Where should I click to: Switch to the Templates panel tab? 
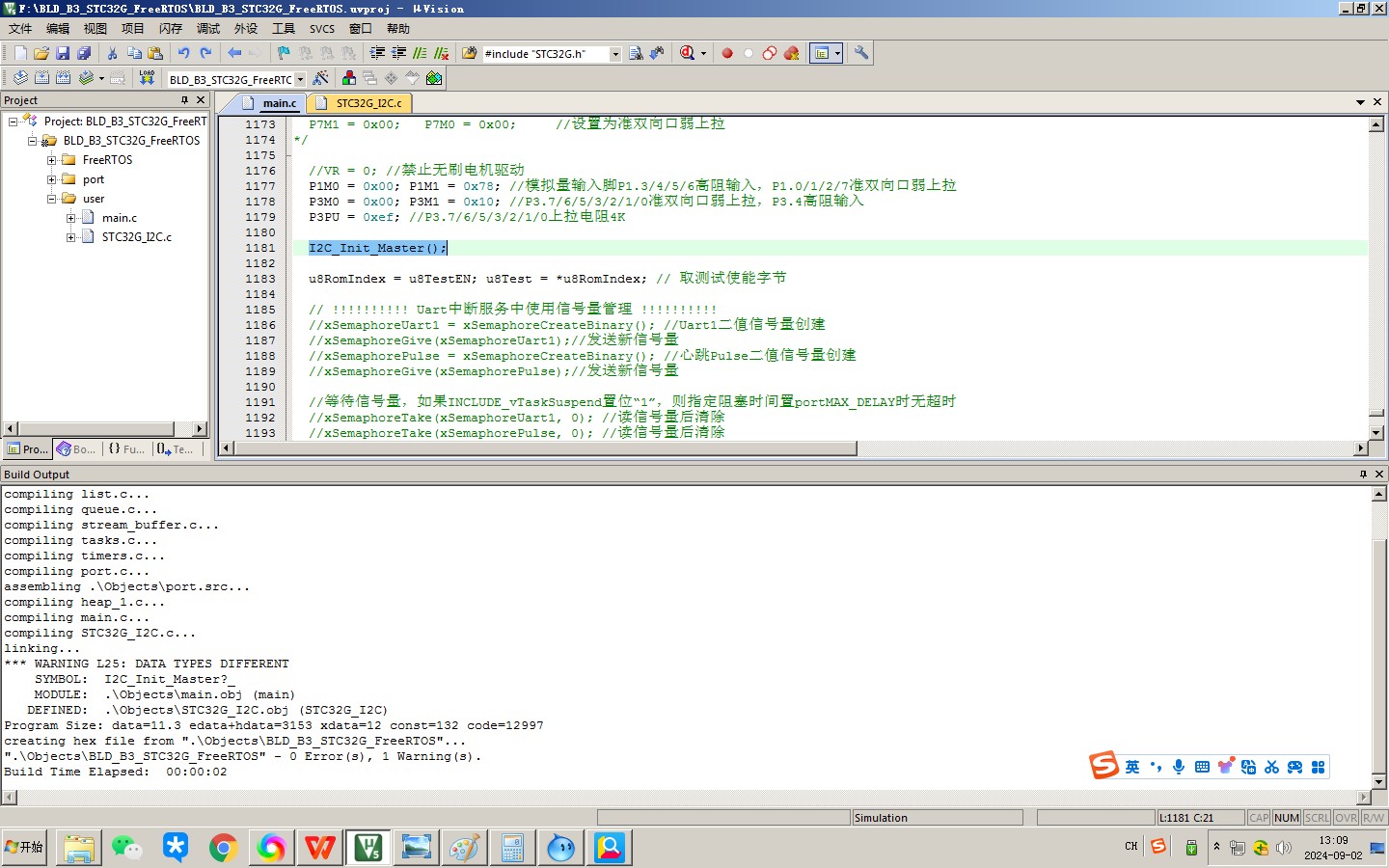coord(175,449)
